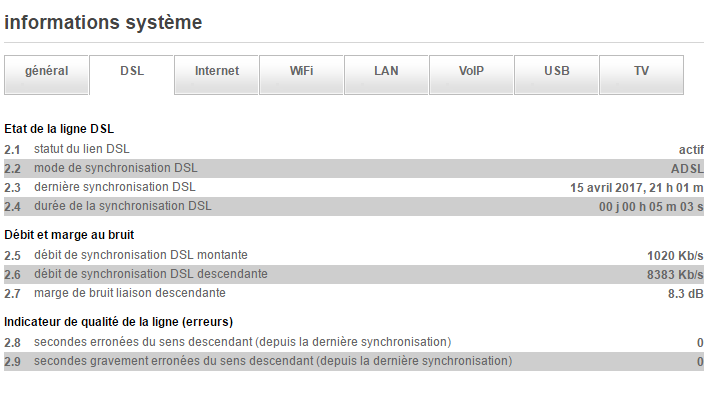Switch to the VoIP tab
The image size is (716, 403).
(471, 72)
